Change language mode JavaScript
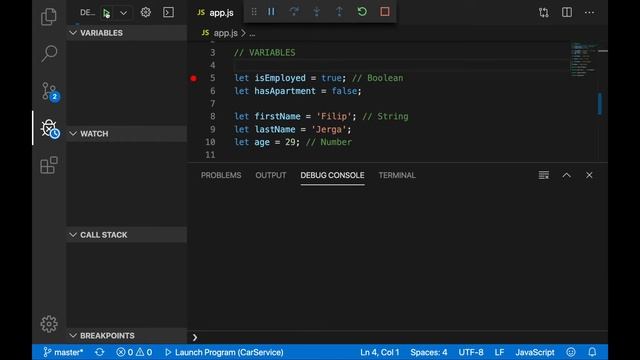The width and height of the screenshot is (640, 360). (x=535, y=352)
